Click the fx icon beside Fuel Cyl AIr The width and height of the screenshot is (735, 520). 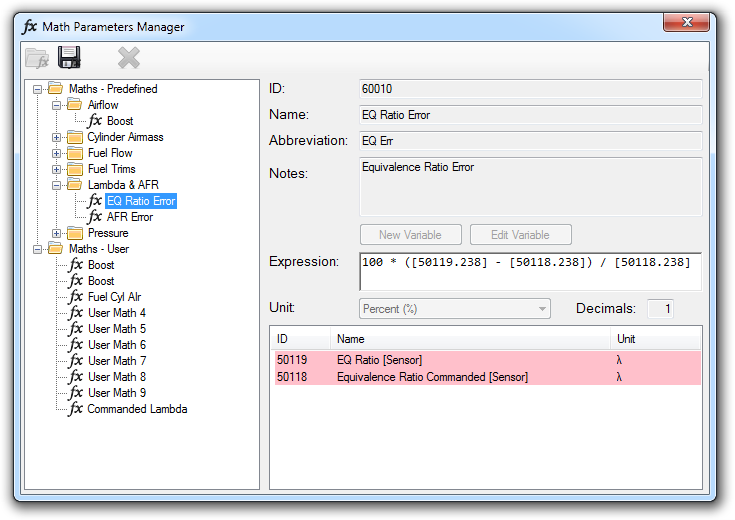[75, 297]
